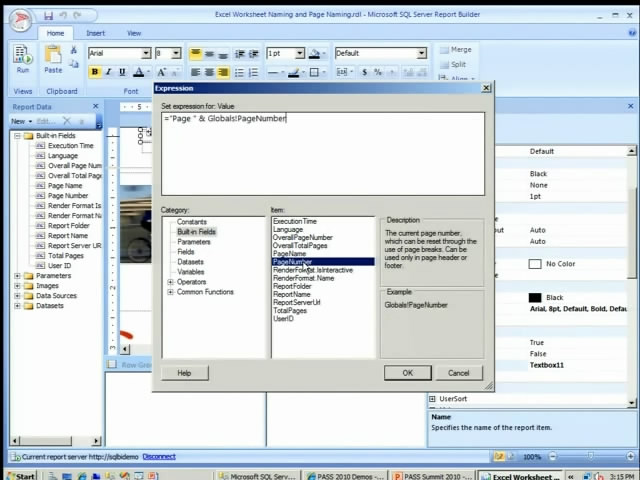The image size is (640, 480).
Task: Click the Save icon in quick access toolbar
Action: click(x=49, y=16)
